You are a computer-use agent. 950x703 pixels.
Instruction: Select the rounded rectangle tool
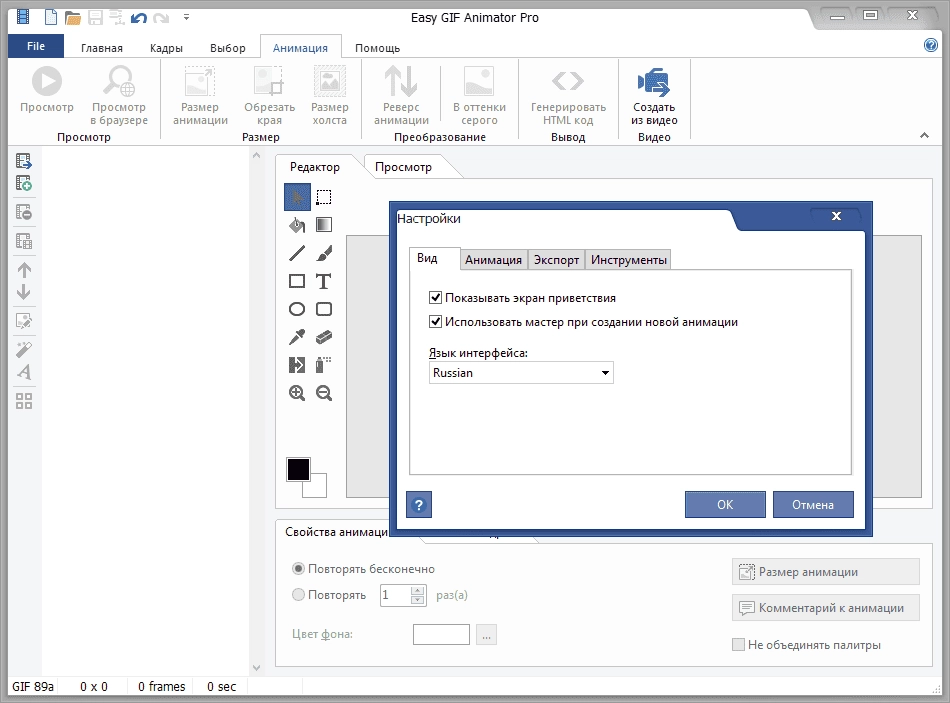pos(324,309)
